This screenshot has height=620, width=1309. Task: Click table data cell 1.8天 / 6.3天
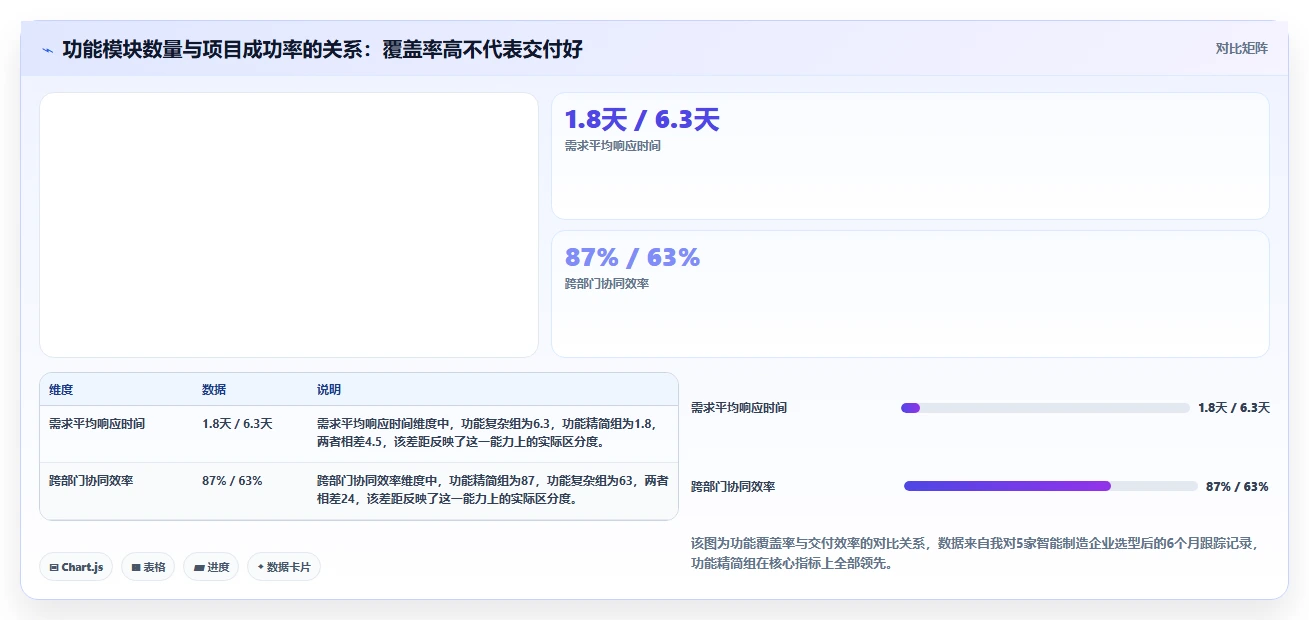click(237, 424)
